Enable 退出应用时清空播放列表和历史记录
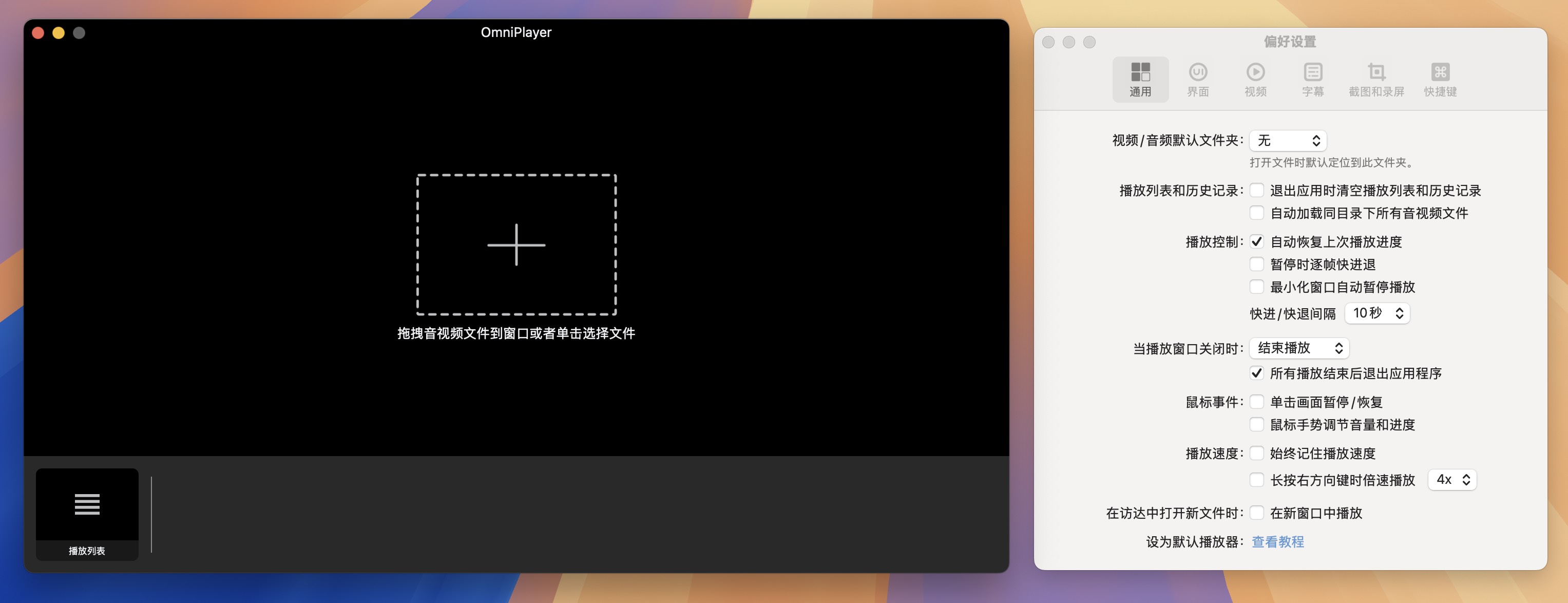1568x603 pixels. 1257,191
